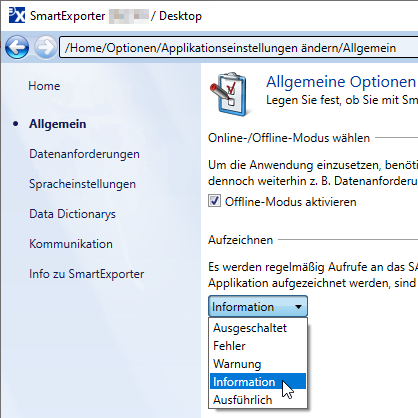
Task: Toggle the Offline-Modus aktivieren checkbox
Action: click(215, 201)
